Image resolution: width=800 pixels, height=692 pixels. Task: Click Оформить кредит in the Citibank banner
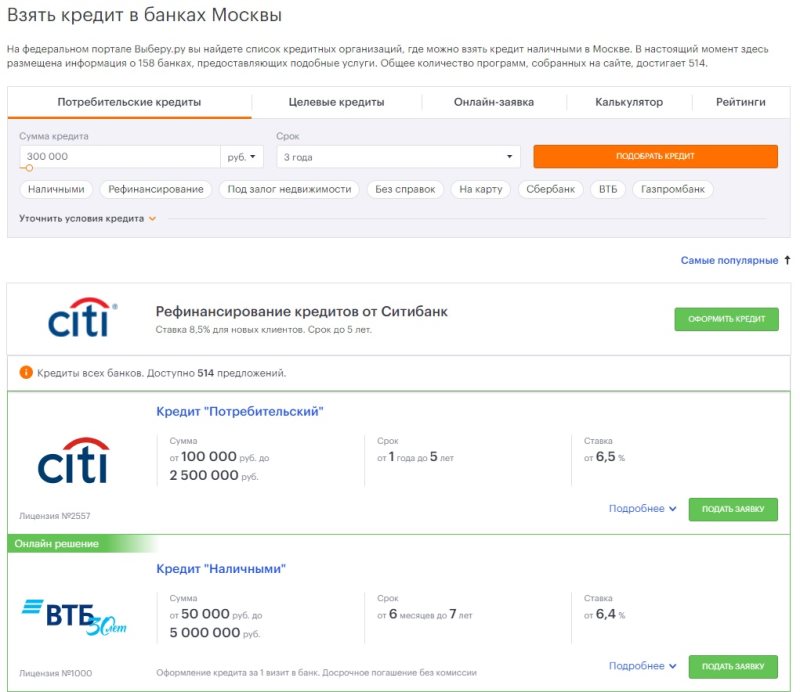(x=726, y=320)
